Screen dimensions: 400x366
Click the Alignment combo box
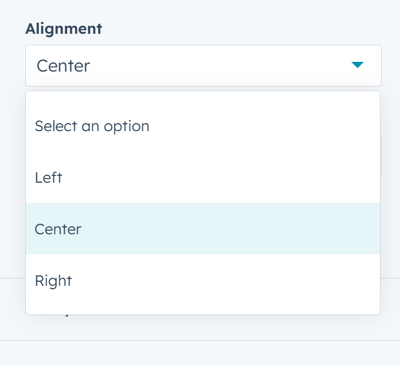(x=203, y=66)
